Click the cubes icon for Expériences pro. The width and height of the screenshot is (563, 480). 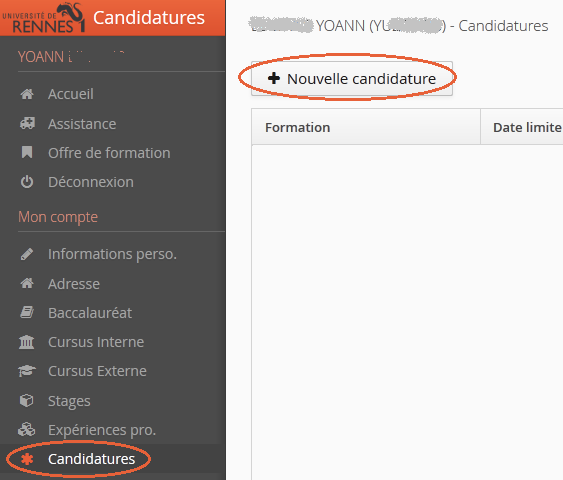click(27, 429)
